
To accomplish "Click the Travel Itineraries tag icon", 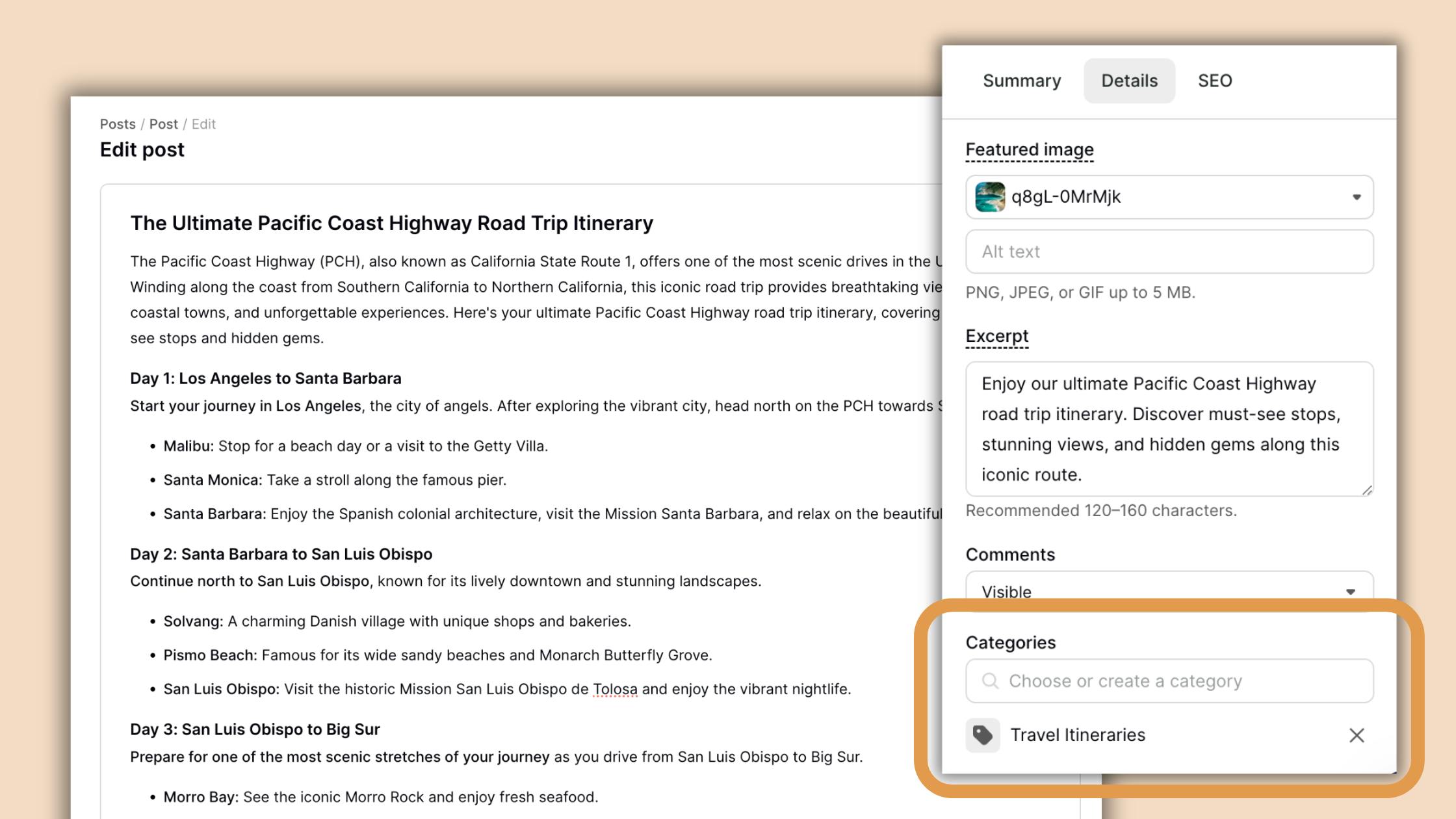I will click(982, 735).
